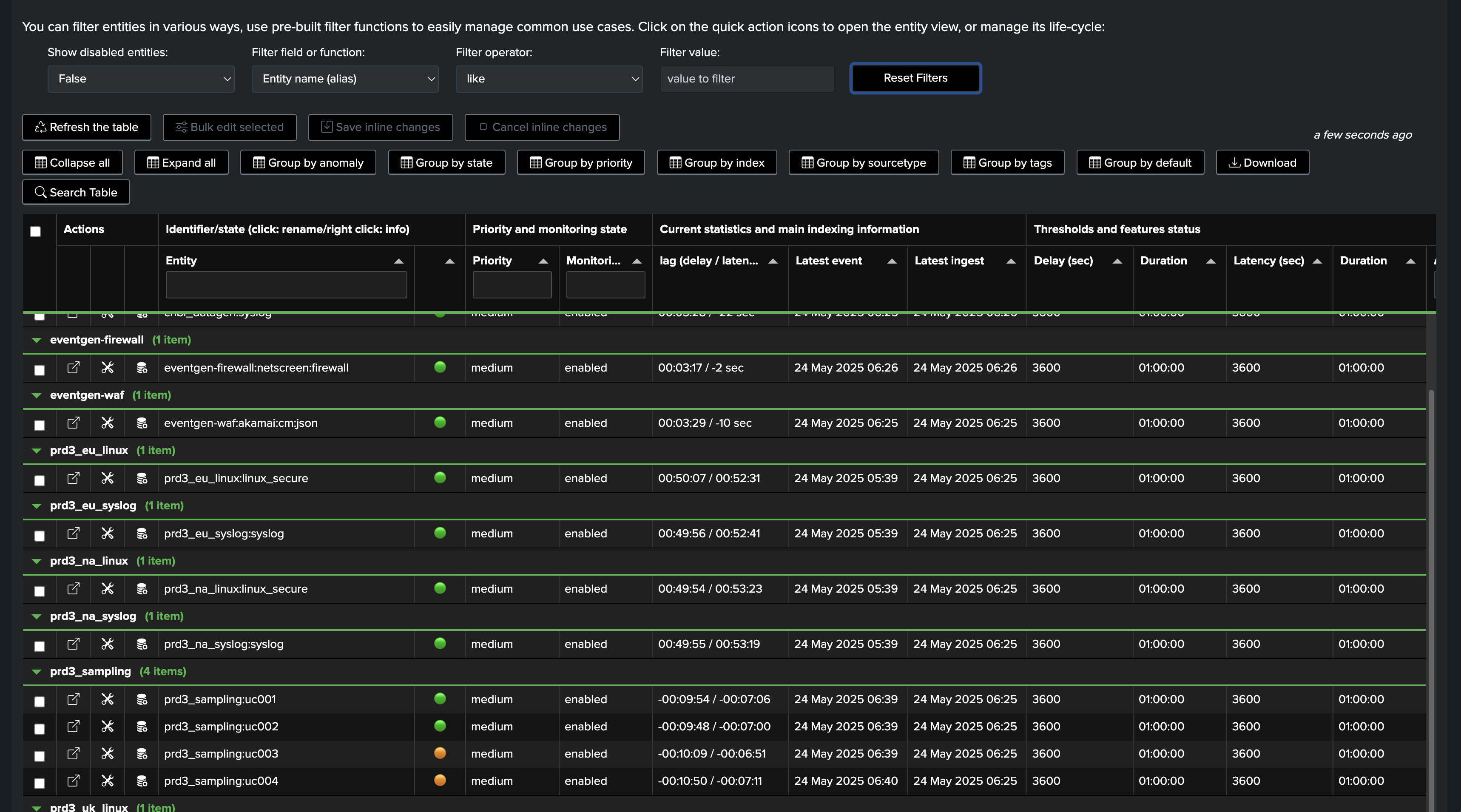Open entity view for eventgen-firewall:netscreen:firewall row
The image size is (1461, 812).
coord(73,367)
